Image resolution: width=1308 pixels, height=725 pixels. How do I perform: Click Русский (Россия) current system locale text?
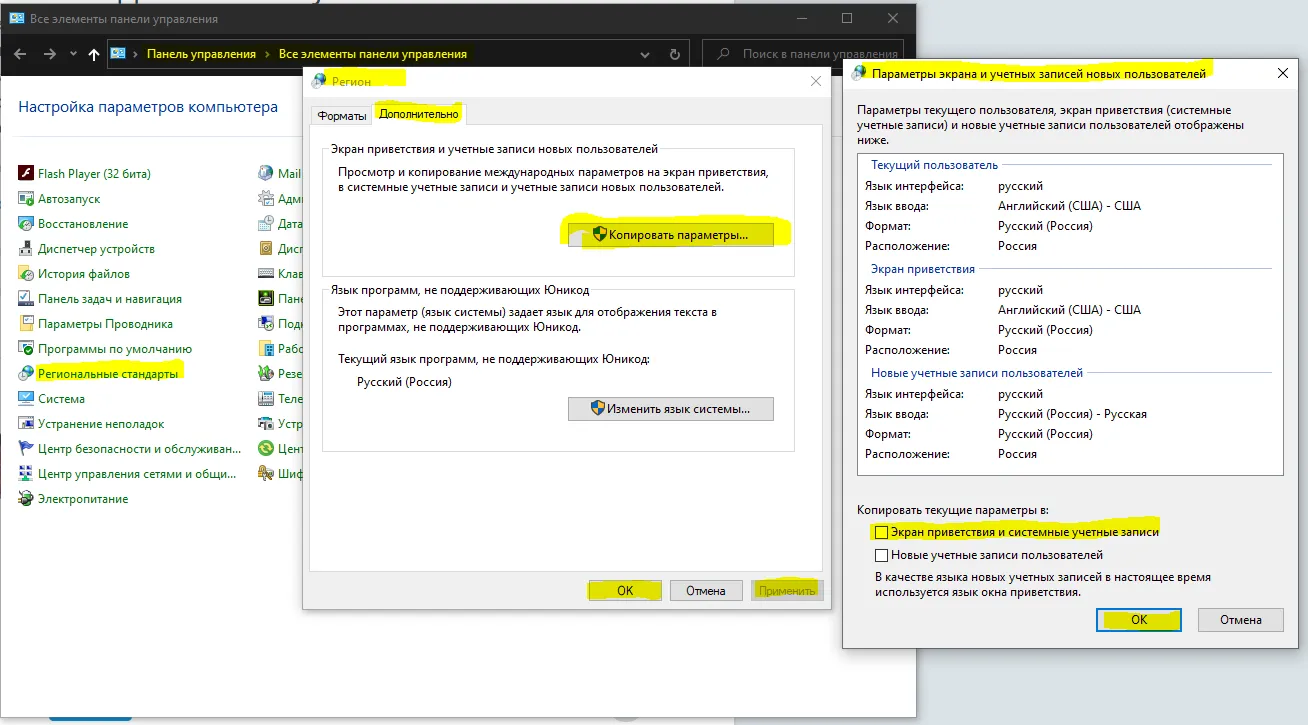[x=404, y=382]
